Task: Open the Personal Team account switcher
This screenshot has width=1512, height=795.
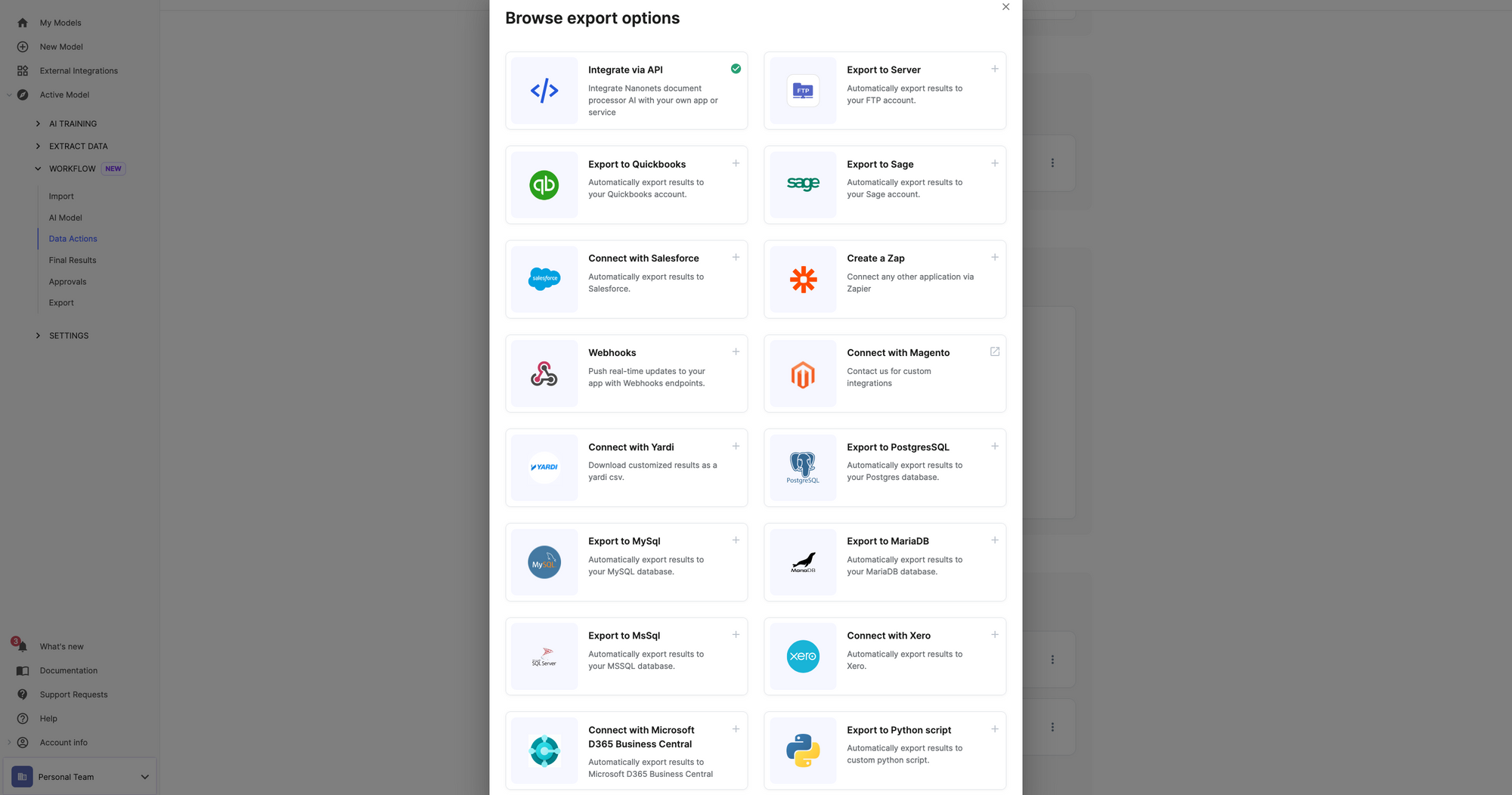Action: [80, 776]
